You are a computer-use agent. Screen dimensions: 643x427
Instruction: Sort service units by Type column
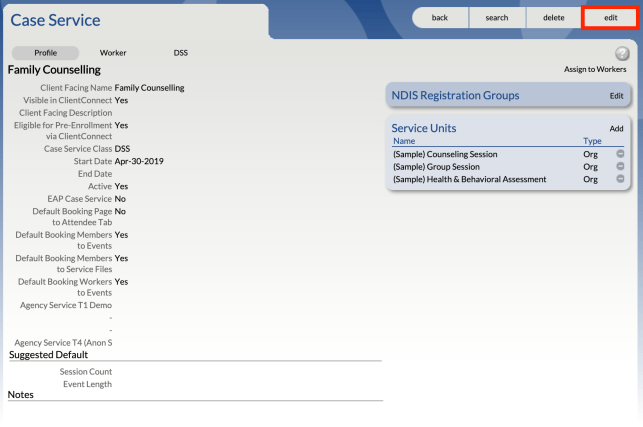pos(592,141)
